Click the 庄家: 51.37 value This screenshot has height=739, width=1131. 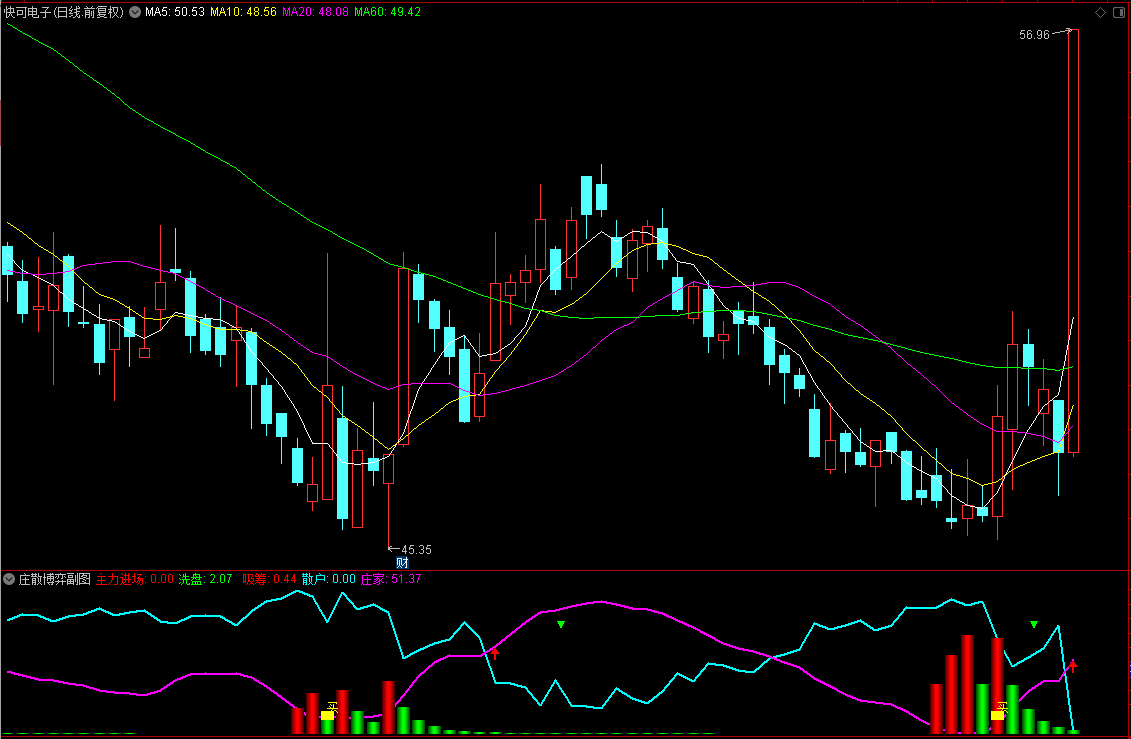pos(391,579)
